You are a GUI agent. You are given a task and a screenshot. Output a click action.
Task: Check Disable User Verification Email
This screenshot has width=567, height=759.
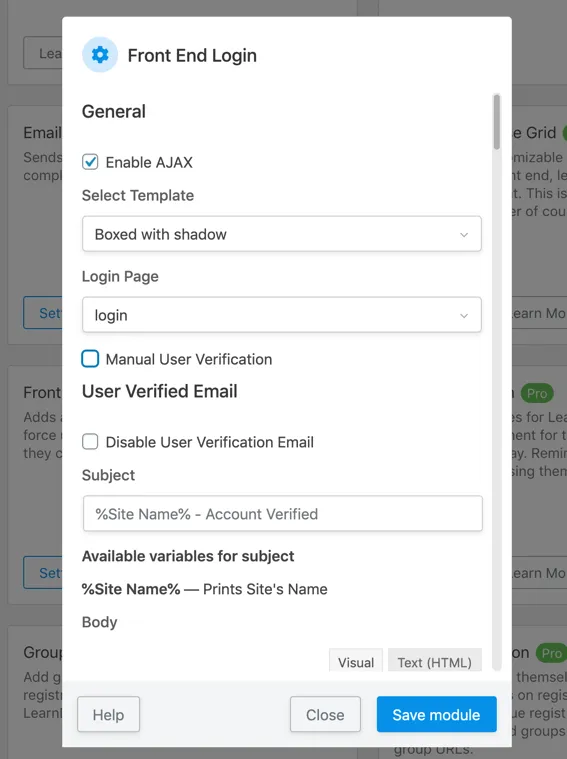[x=90, y=441]
